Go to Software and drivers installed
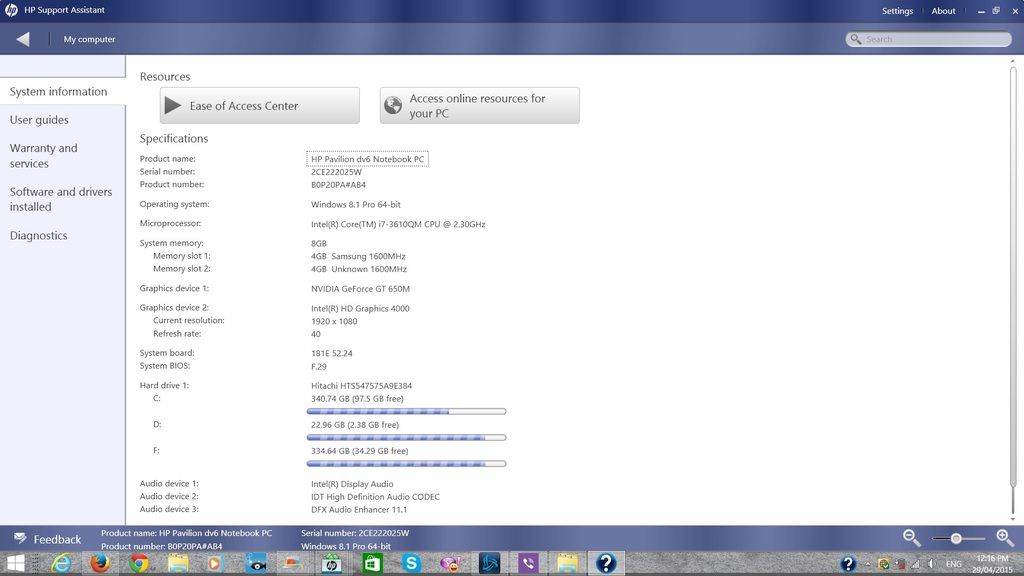Viewport: 1024px width, 576px height. pos(60,199)
